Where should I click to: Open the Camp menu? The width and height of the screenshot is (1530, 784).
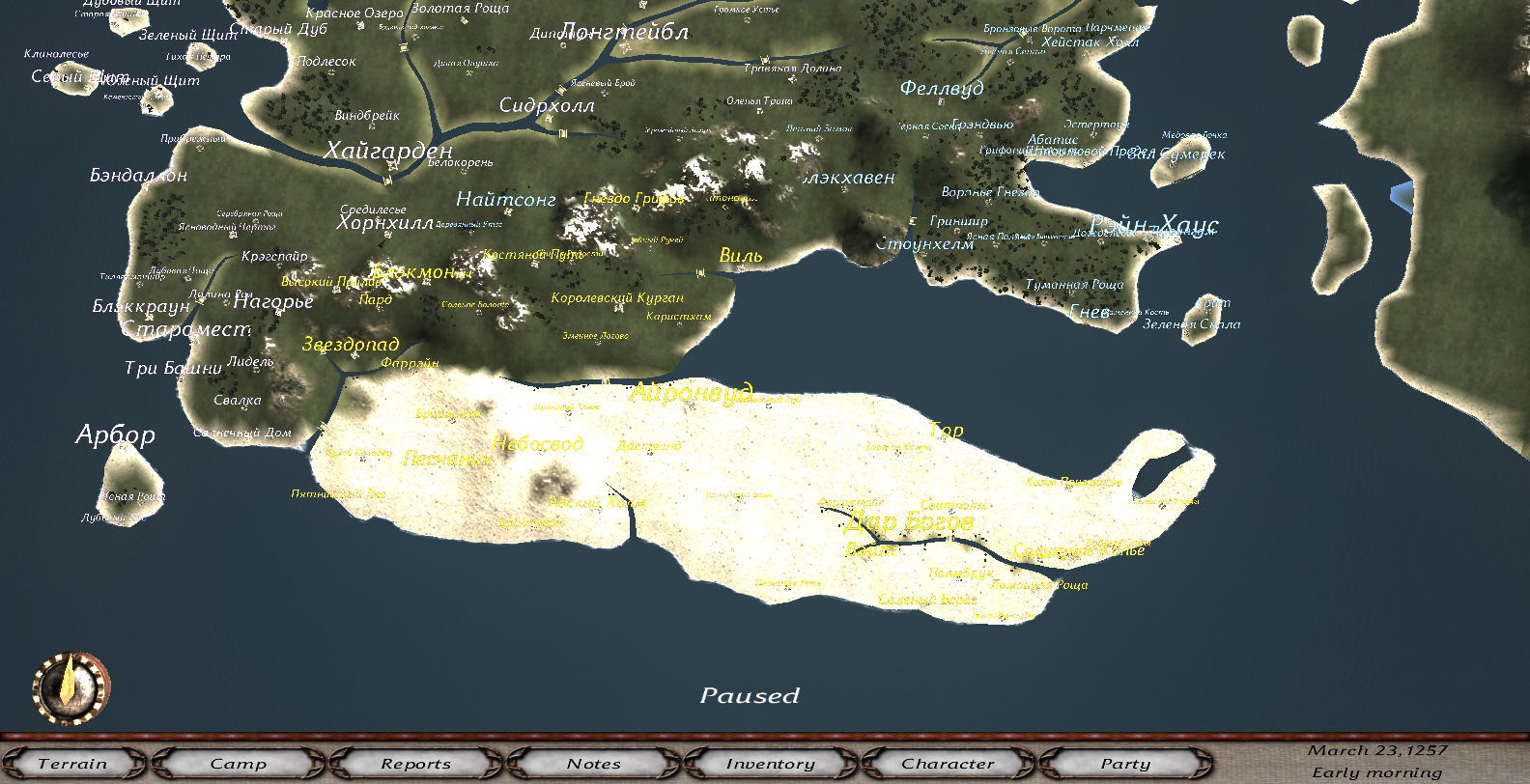[x=238, y=764]
